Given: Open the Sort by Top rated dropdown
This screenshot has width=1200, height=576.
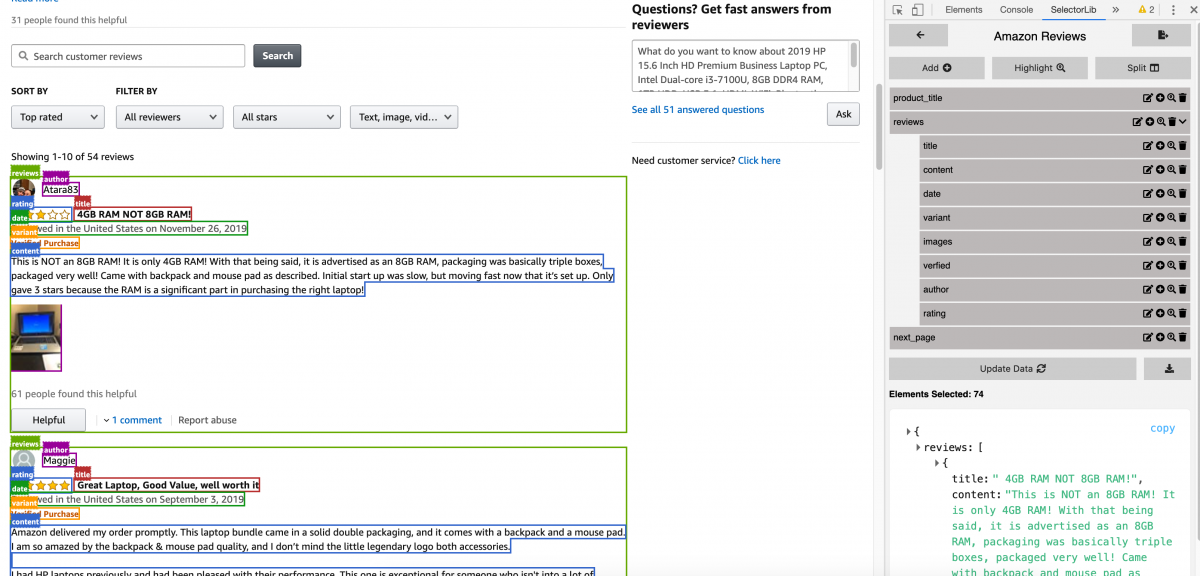Looking at the screenshot, I should [57, 116].
